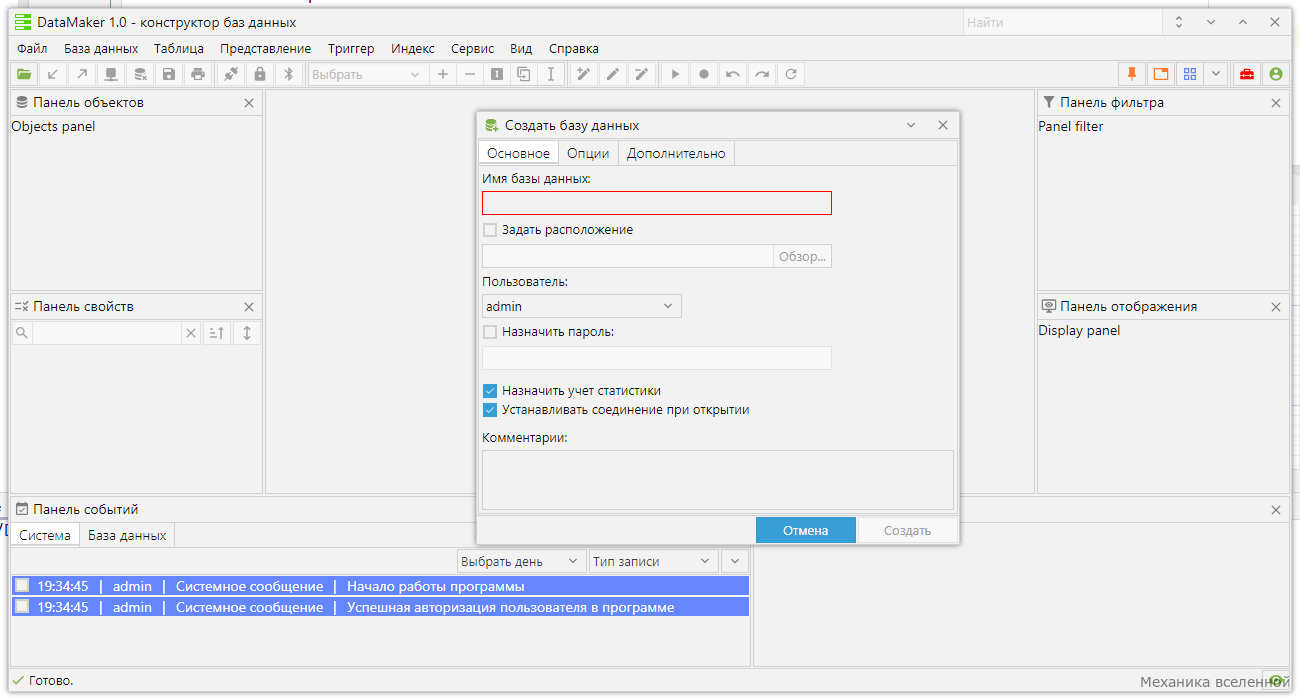Open the 'База данных' menu

pyautogui.click(x=101, y=48)
